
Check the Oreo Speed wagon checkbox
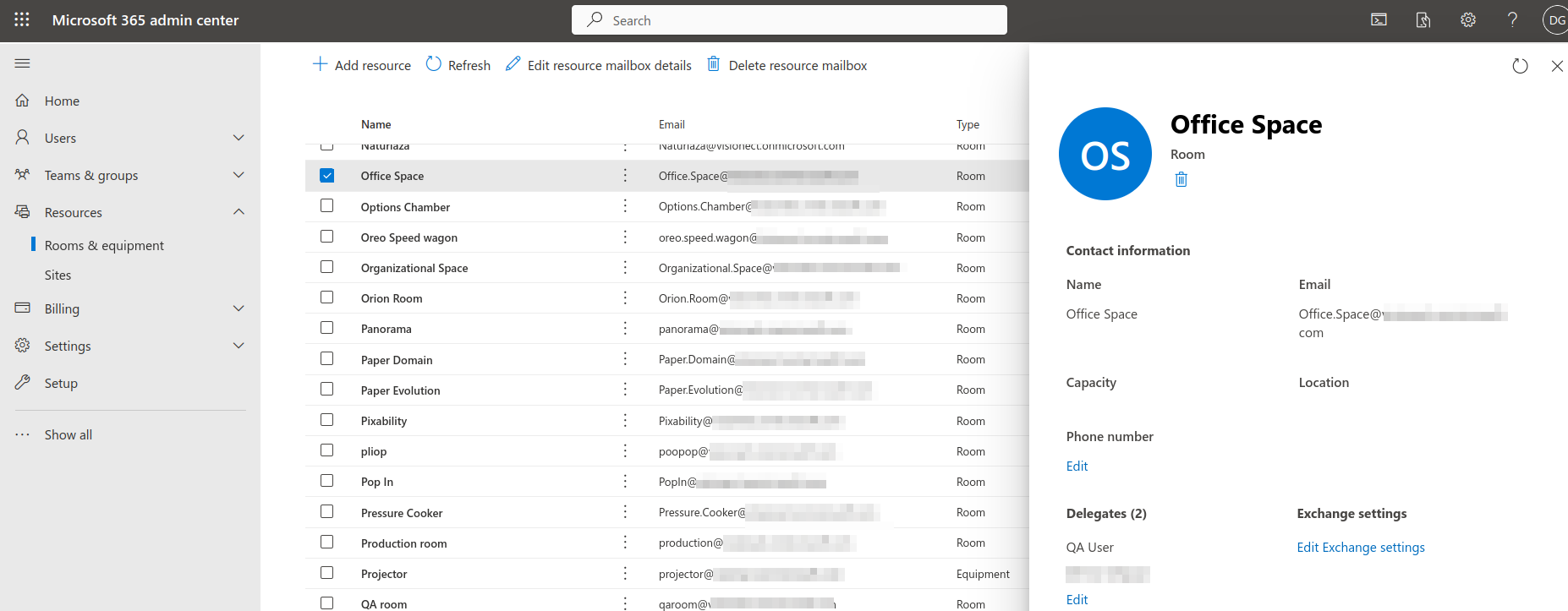click(x=327, y=237)
